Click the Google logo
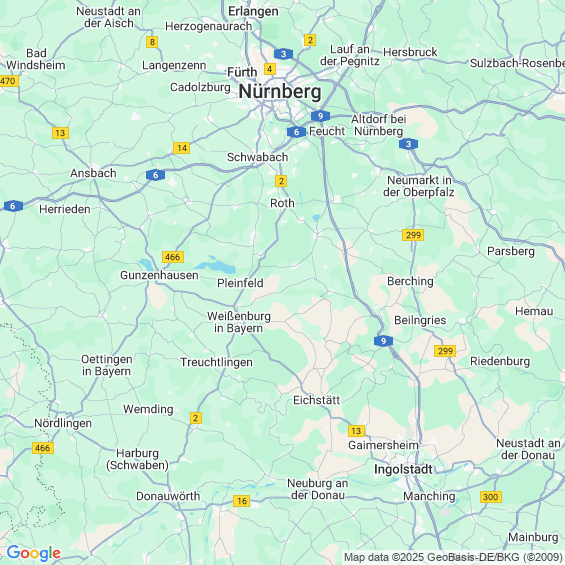This screenshot has height=565, width=565. coord(34,553)
